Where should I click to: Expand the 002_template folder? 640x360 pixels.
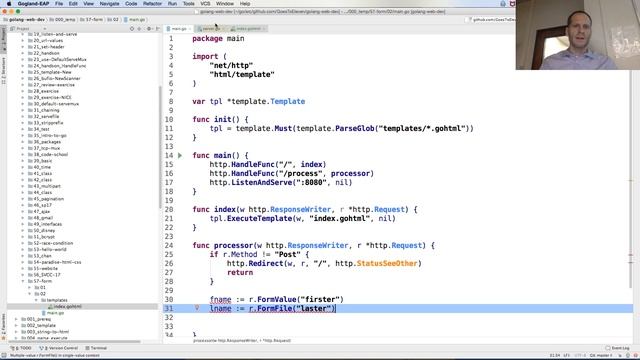(16, 325)
